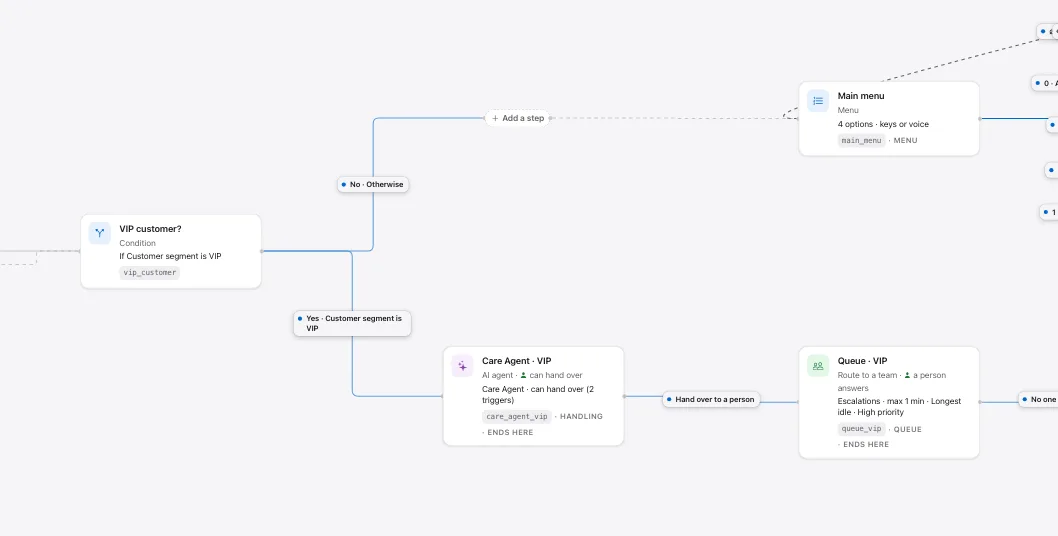This screenshot has height=536, width=1058.
Task: Click the output port of VIP customer node
Action: [261, 251]
